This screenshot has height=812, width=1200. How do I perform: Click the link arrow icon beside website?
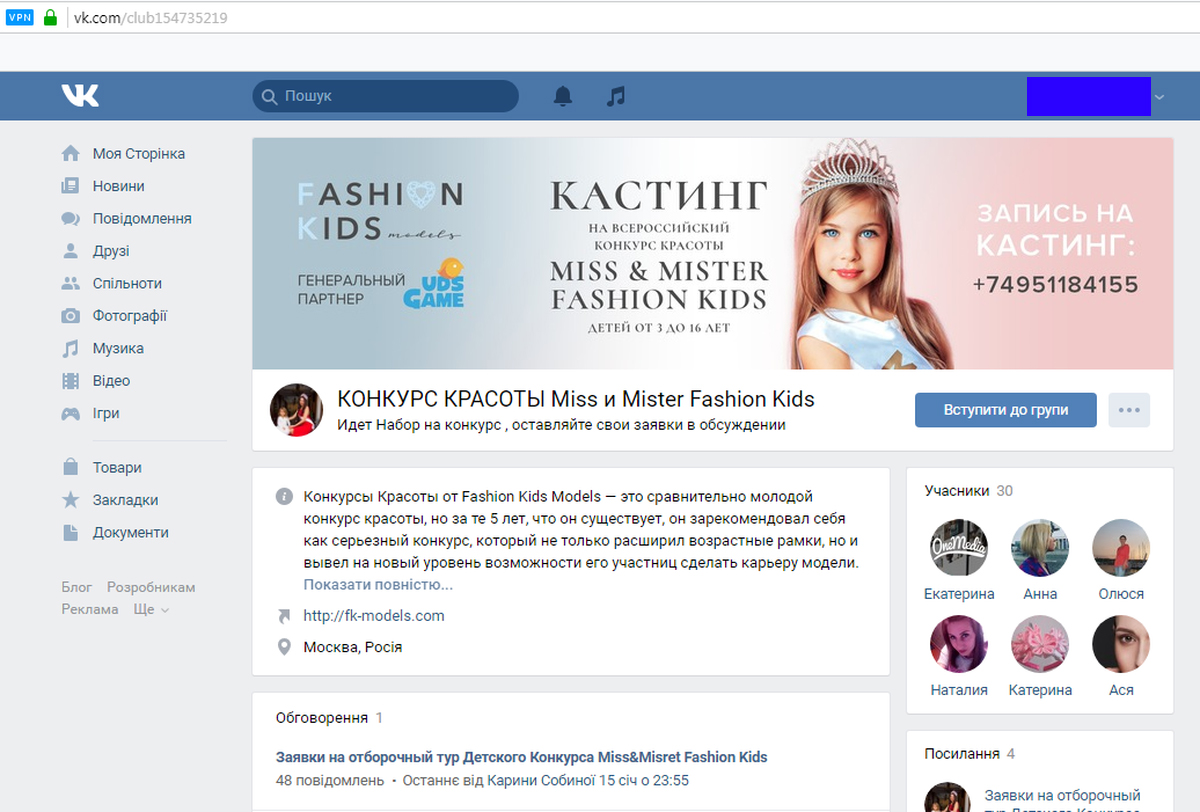284,616
